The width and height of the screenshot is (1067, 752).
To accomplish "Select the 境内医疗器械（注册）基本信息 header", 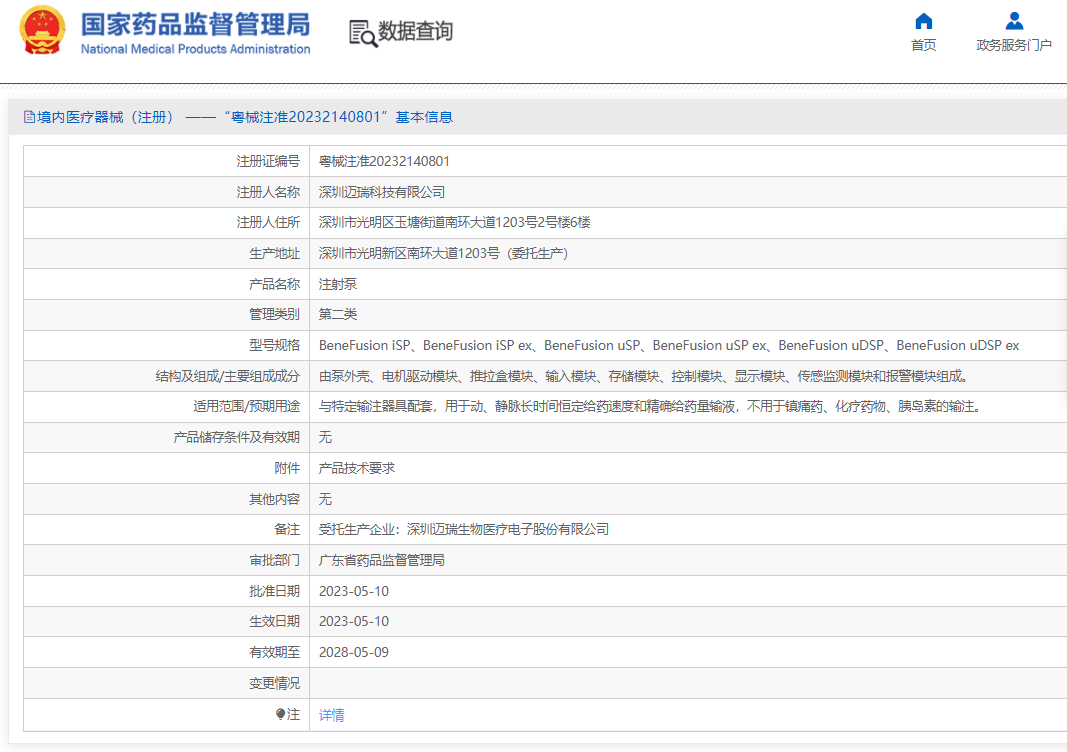I will [238, 117].
